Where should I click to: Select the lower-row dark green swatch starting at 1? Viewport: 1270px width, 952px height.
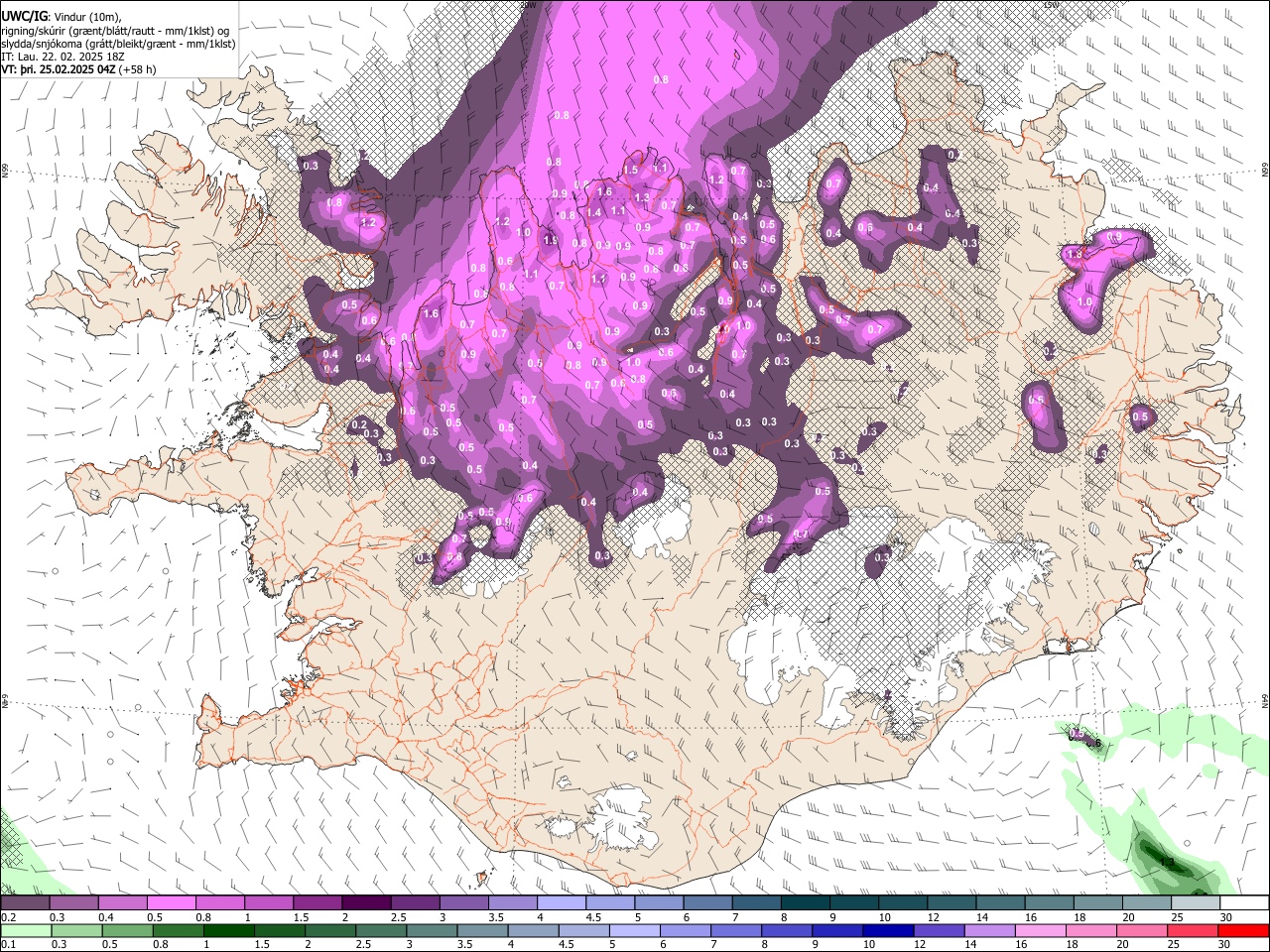point(228,931)
